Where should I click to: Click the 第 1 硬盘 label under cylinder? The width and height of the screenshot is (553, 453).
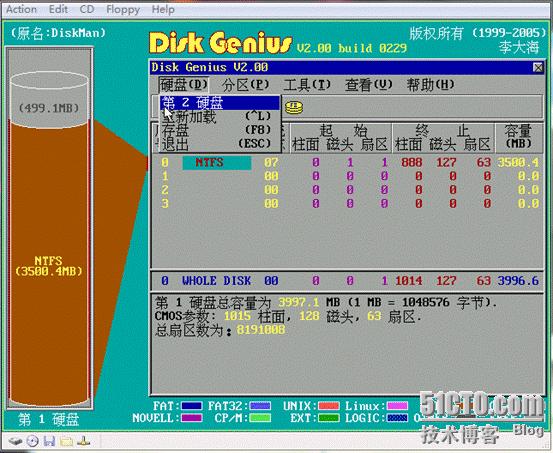pyautogui.click(x=49, y=420)
